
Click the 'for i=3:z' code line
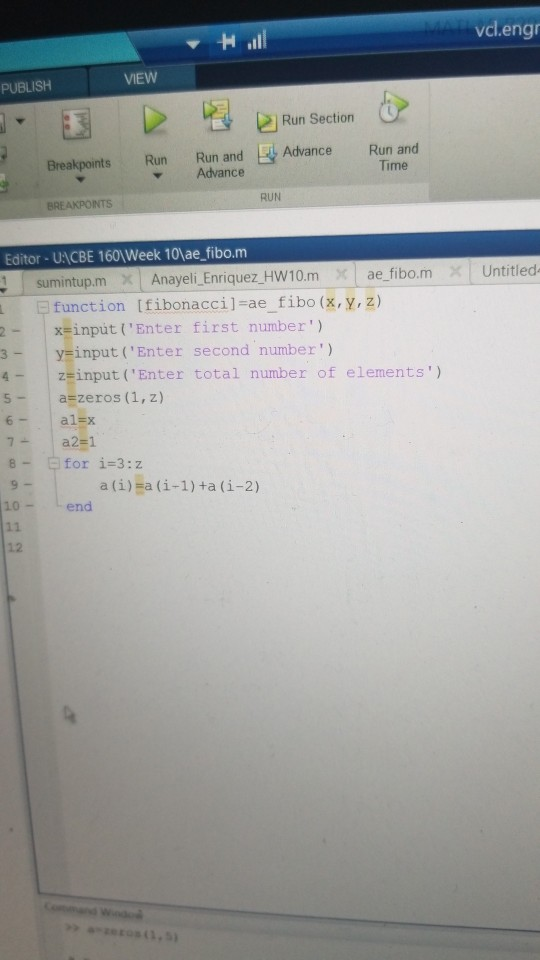pyautogui.click(x=103, y=463)
